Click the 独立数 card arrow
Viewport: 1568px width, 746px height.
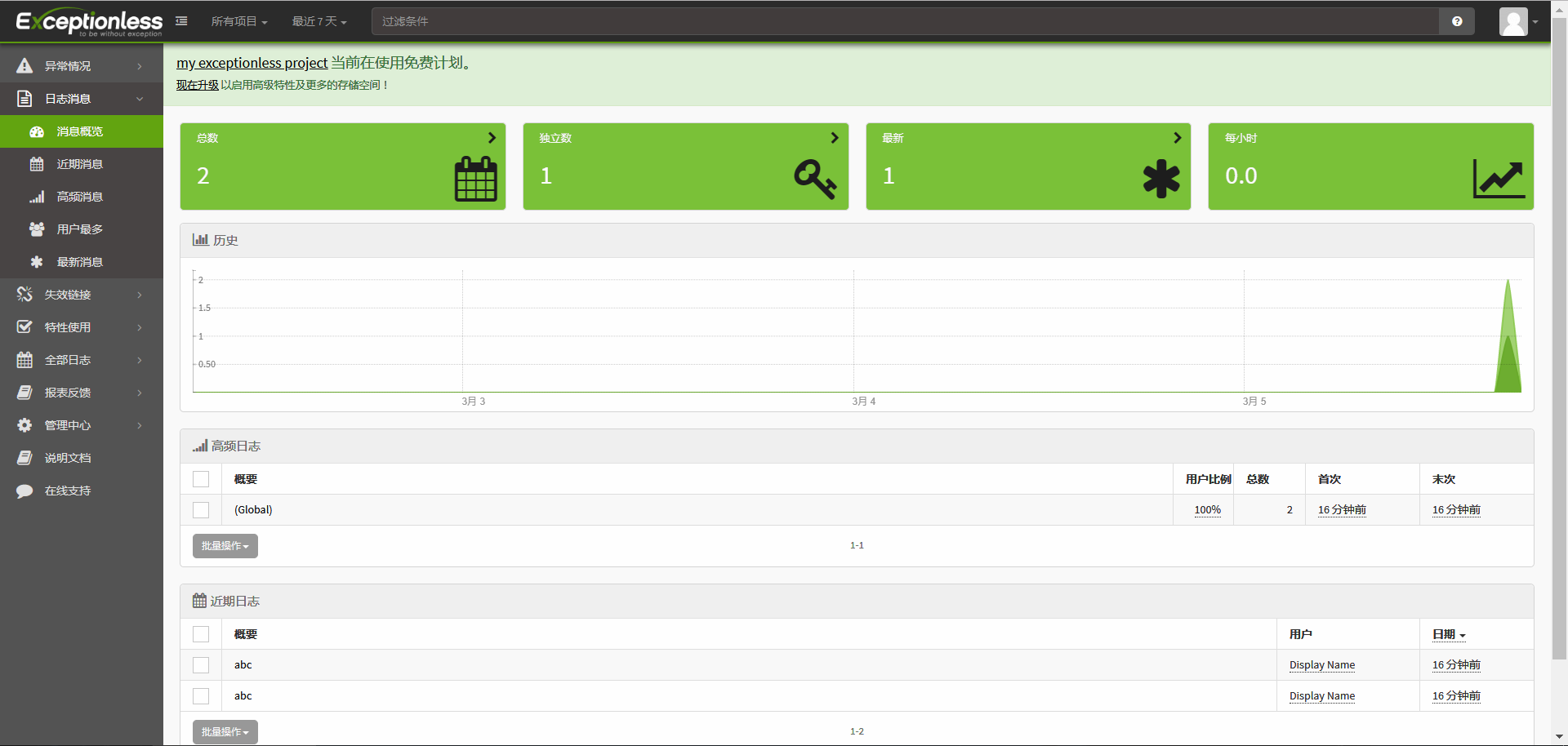pyautogui.click(x=834, y=138)
